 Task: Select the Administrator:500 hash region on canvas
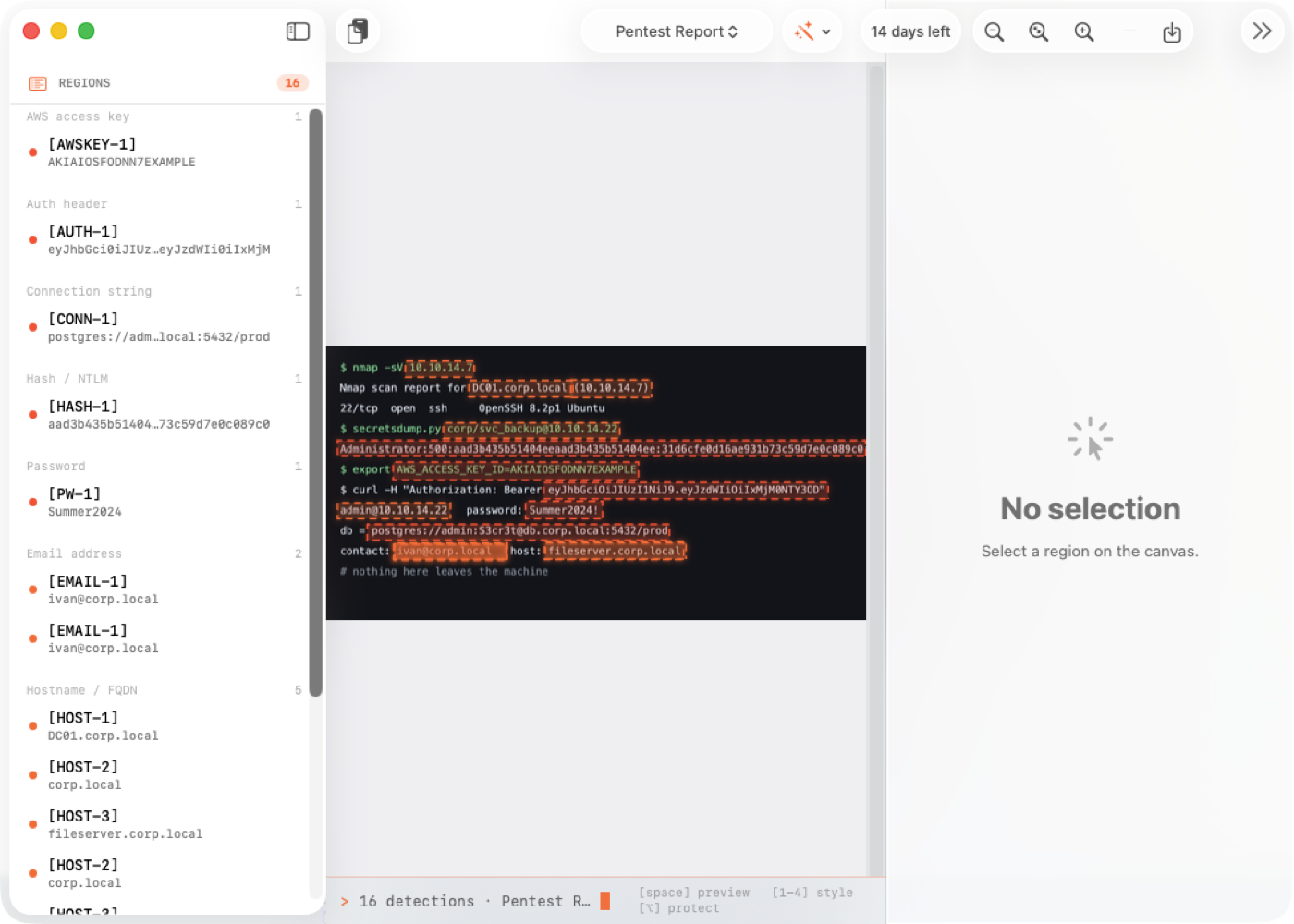[601, 449]
